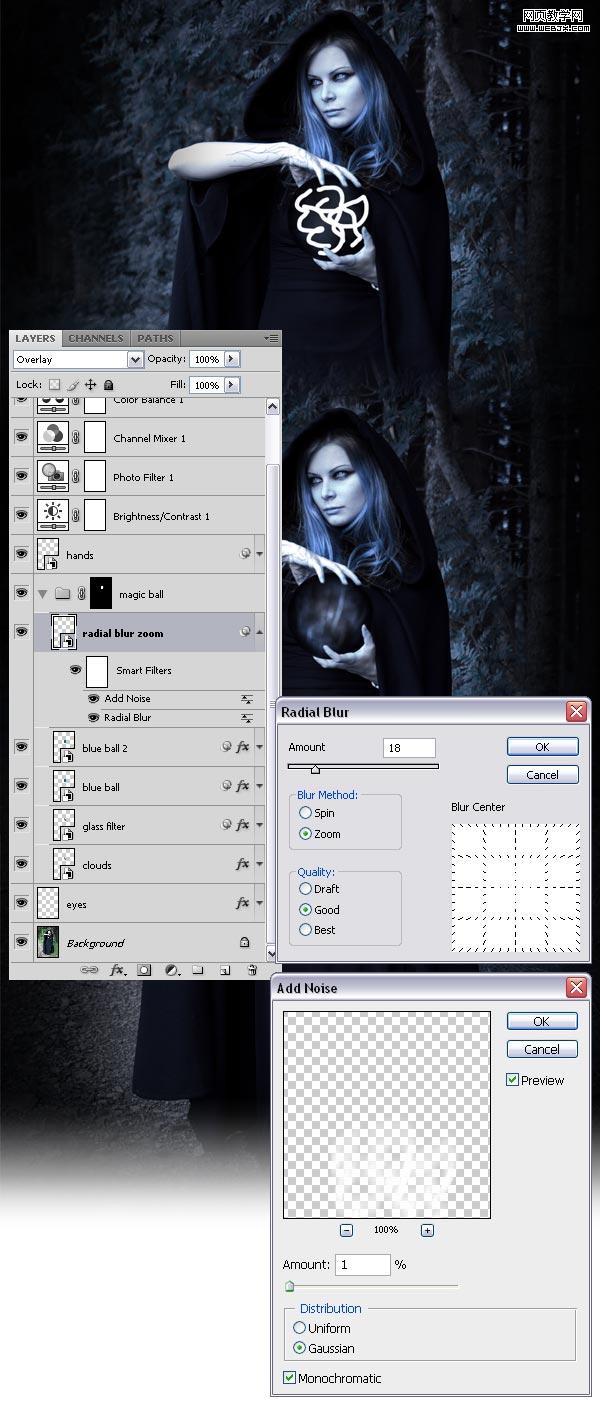Click the add layer mask icon
600x1404 pixels.
[144, 969]
